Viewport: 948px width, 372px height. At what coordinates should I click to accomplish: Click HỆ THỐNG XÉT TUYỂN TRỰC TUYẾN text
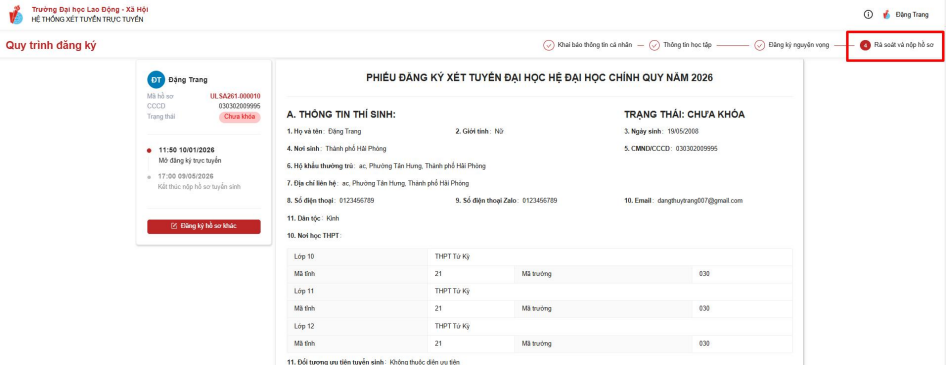(88, 19)
